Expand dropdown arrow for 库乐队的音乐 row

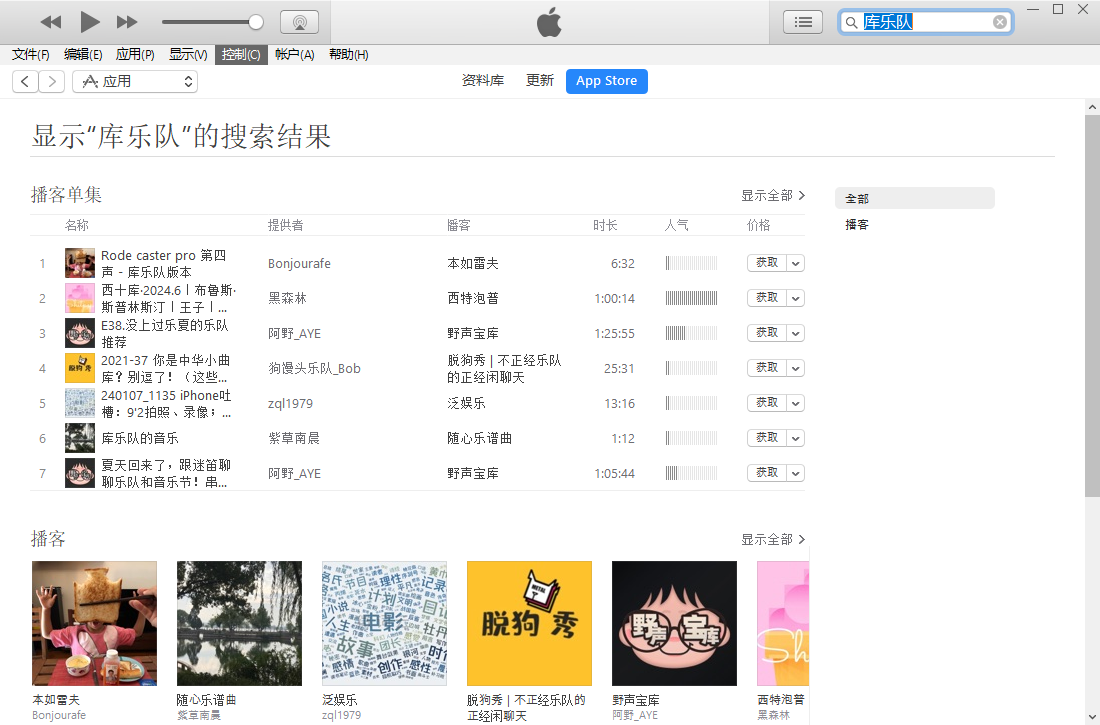(x=796, y=439)
